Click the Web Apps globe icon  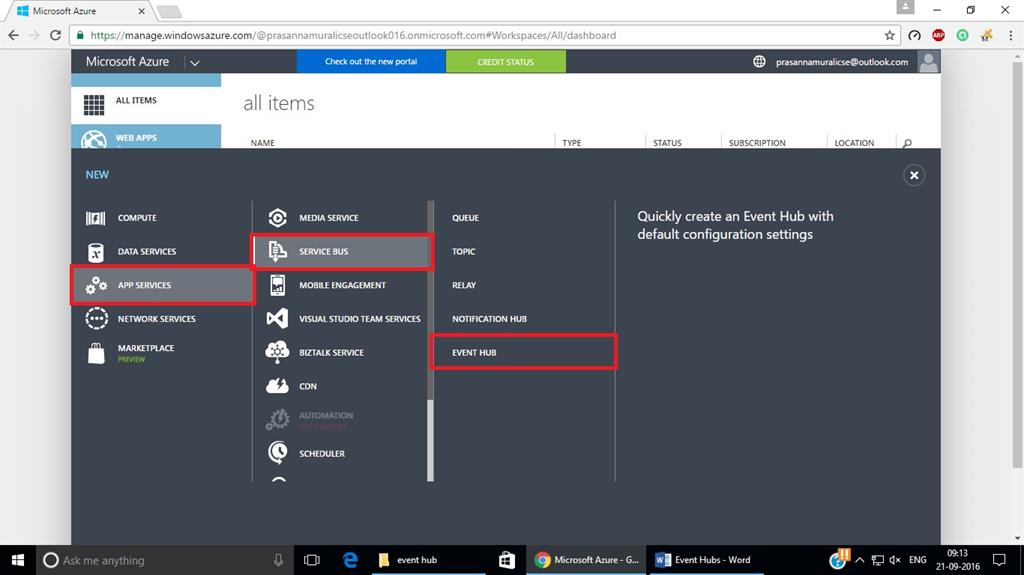[93, 139]
